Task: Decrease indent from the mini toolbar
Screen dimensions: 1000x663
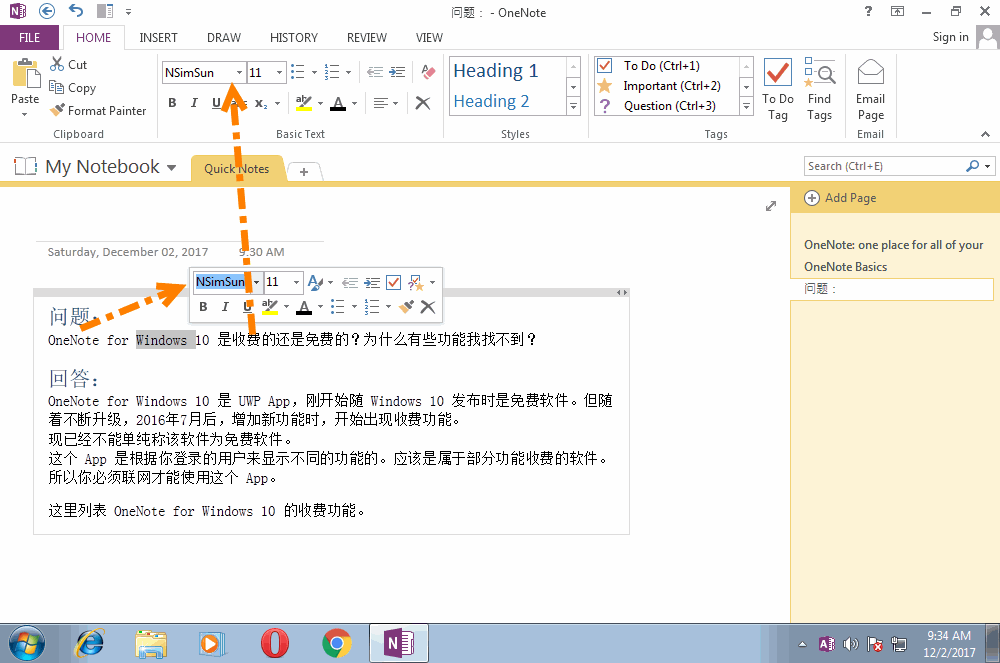Action: 349,282
